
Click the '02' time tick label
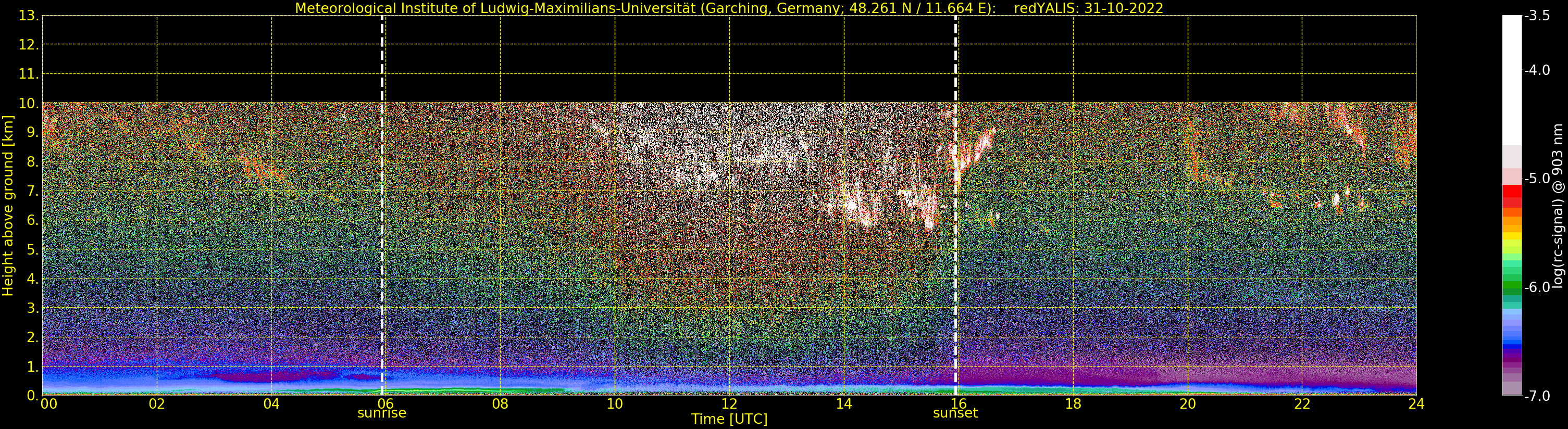[157, 404]
